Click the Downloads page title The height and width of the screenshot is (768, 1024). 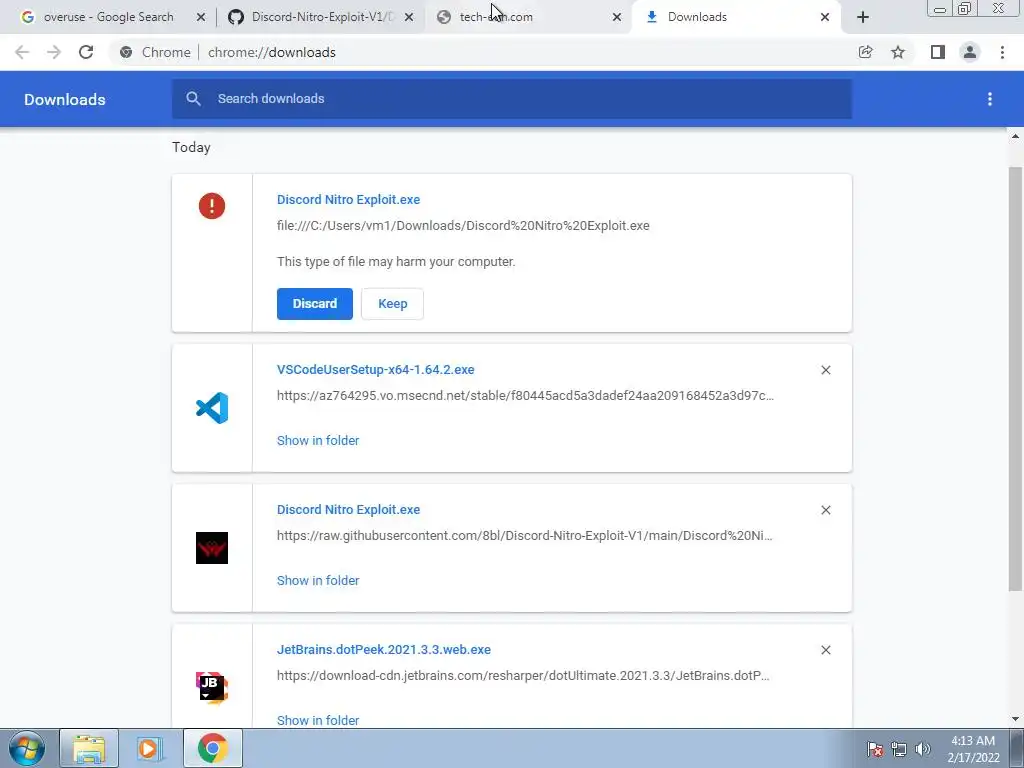point(65,99)
